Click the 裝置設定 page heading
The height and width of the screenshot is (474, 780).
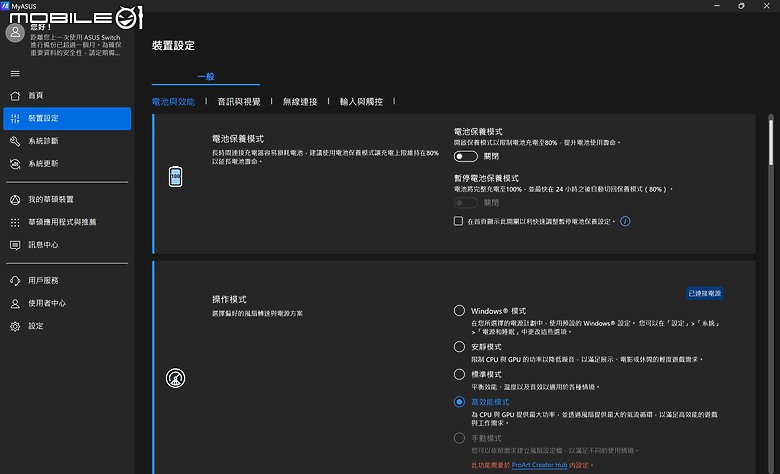173,45
